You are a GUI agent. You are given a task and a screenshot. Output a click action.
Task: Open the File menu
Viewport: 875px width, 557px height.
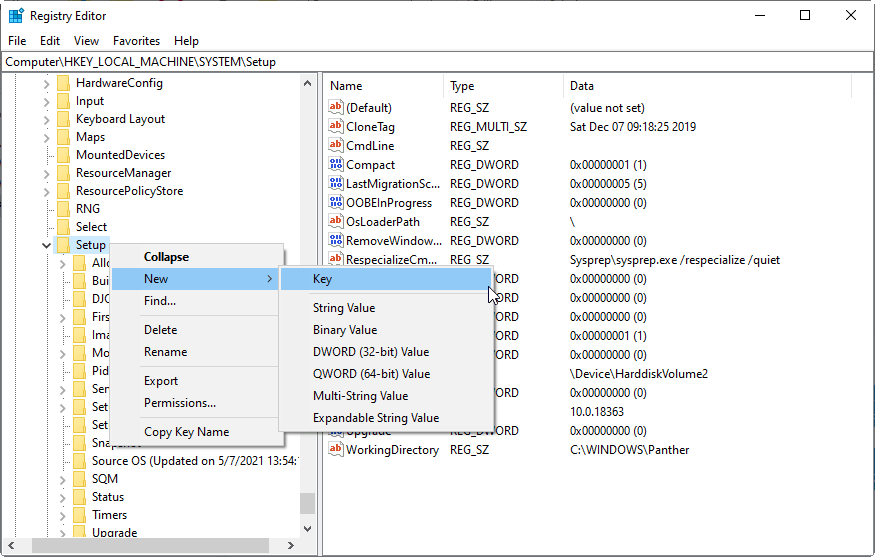pos(17,41)
